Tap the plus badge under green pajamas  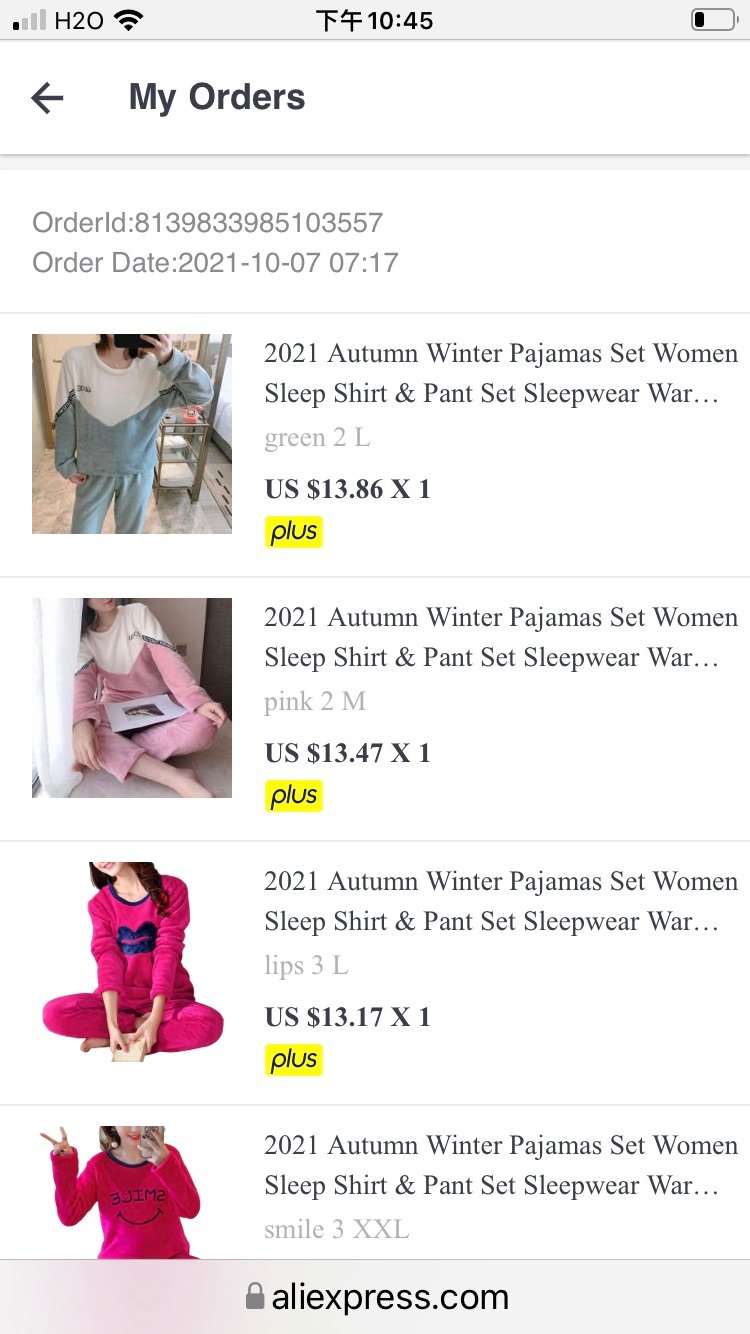click(294, 532)
